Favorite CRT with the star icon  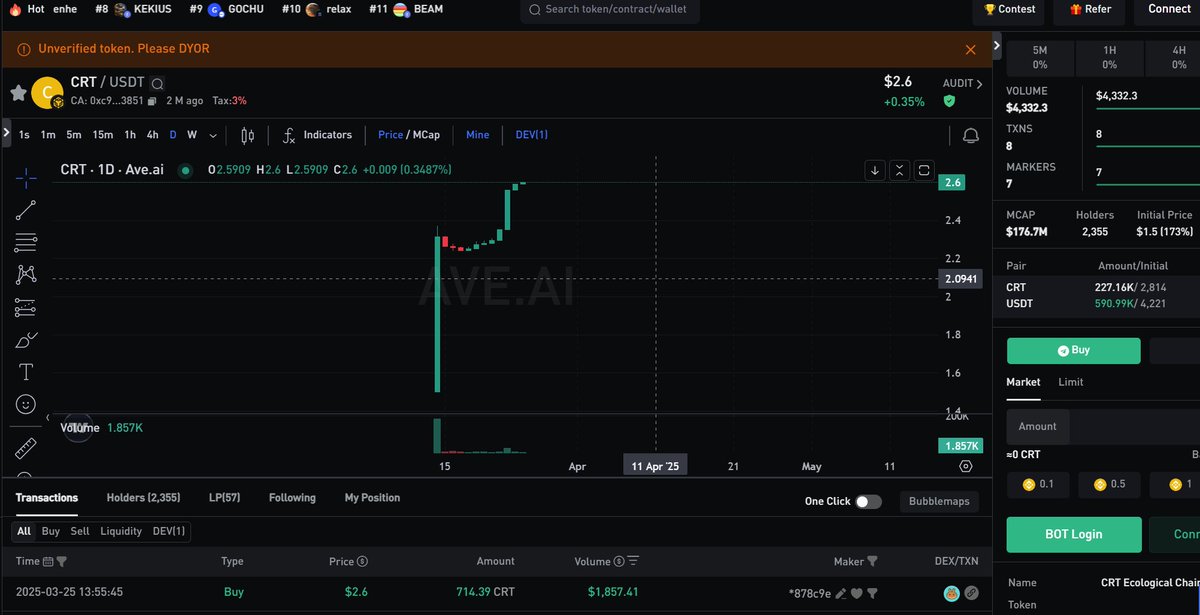pyautogui.click(x=18, y=93)
